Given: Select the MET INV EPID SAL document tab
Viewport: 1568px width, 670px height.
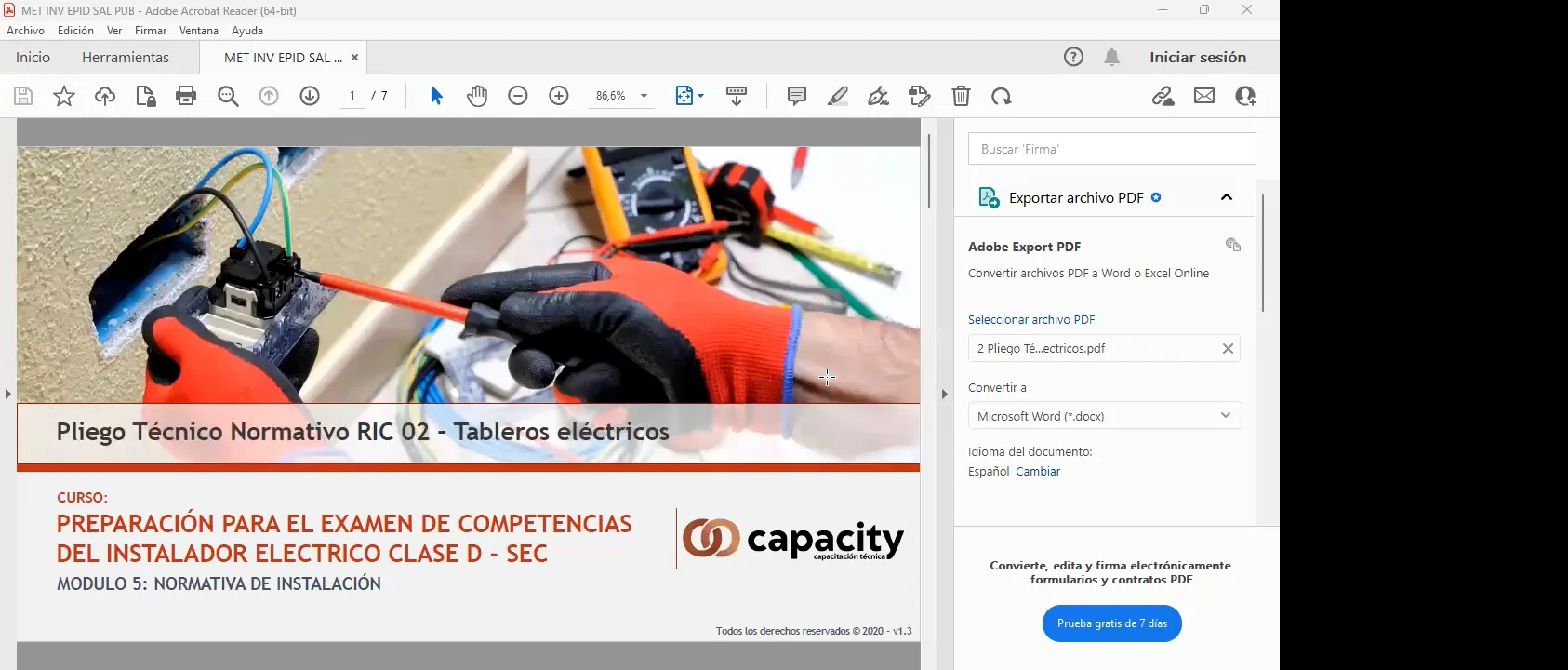Looking at the screenshot, I should (283, 58).
